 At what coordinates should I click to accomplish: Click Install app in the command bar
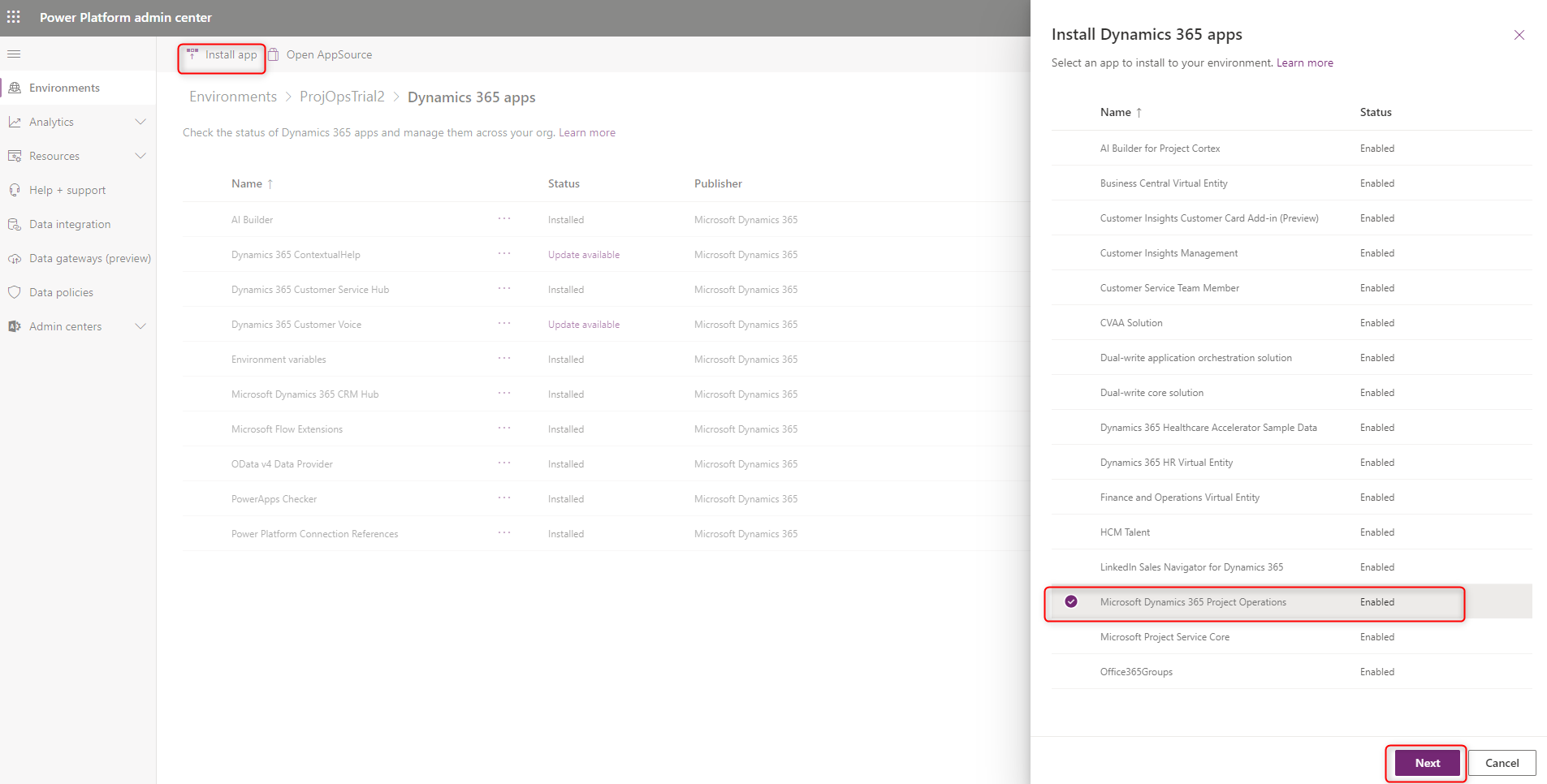(222, 55)
